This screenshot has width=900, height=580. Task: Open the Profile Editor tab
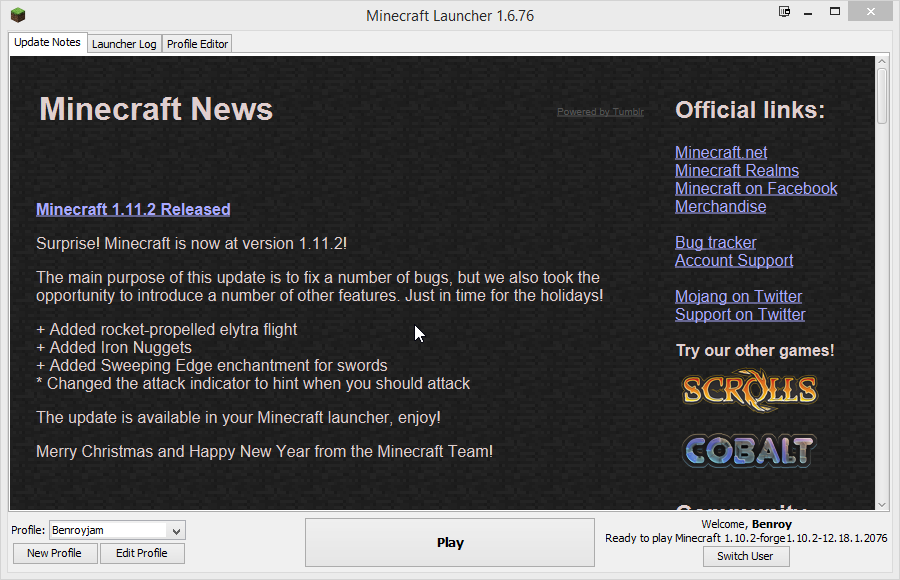[x=197, y=44]
